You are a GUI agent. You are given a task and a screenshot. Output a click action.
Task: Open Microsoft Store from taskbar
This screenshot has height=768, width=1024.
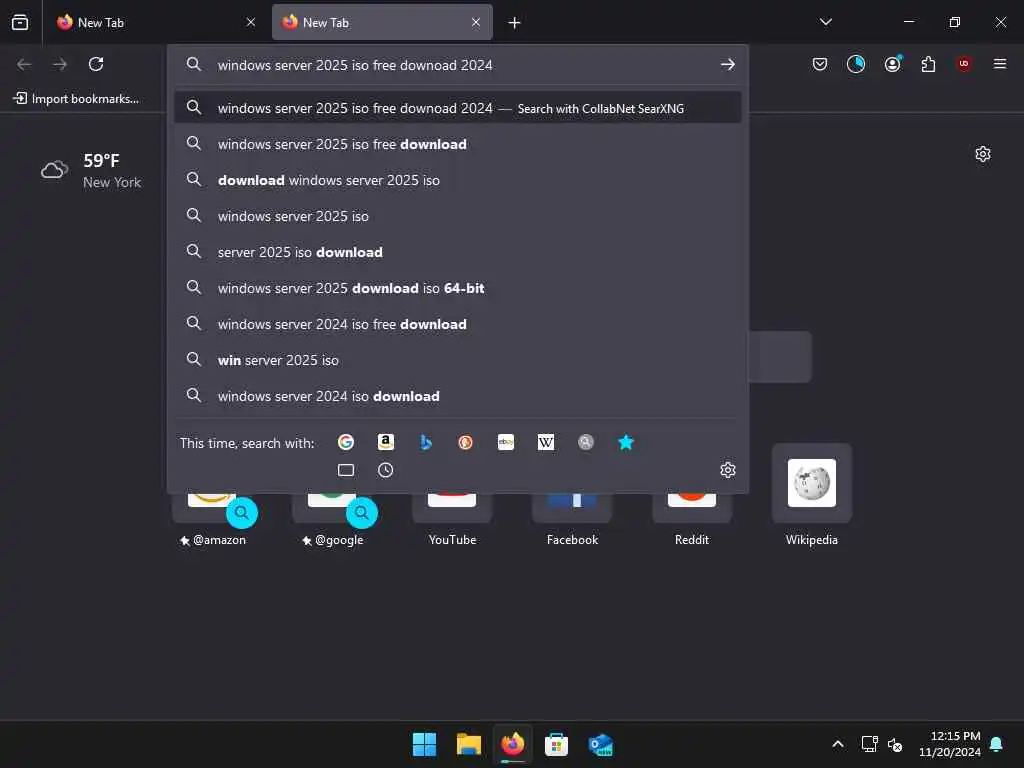(556, 744)
